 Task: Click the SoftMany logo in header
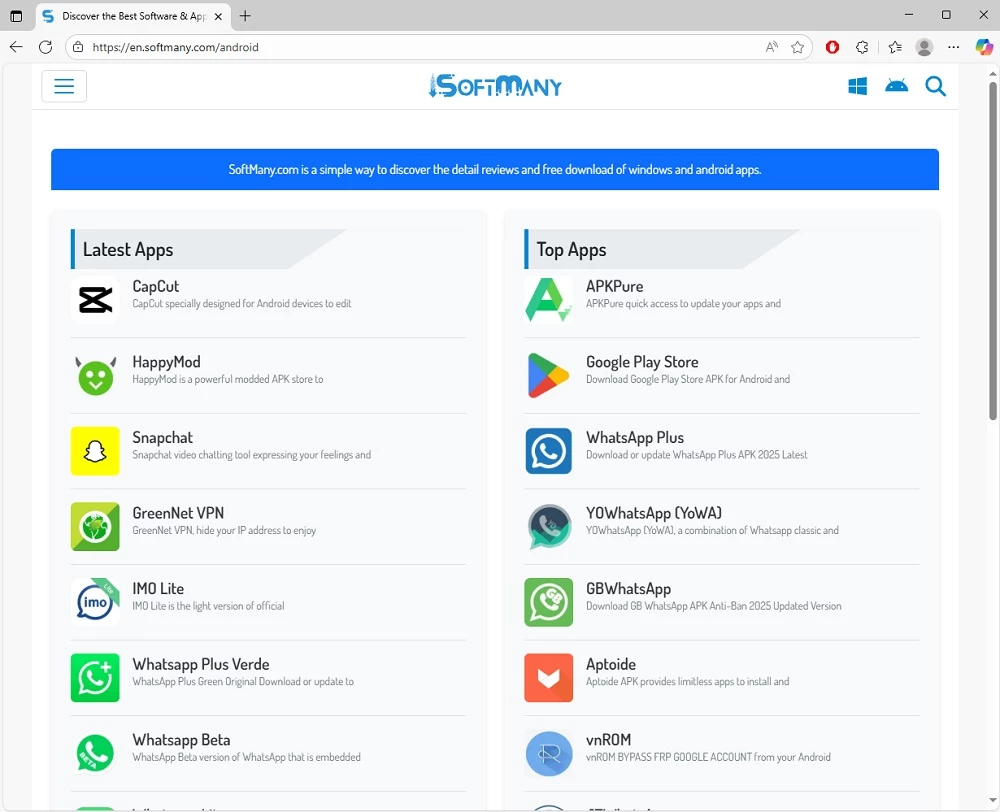click(x=495, y=87)
